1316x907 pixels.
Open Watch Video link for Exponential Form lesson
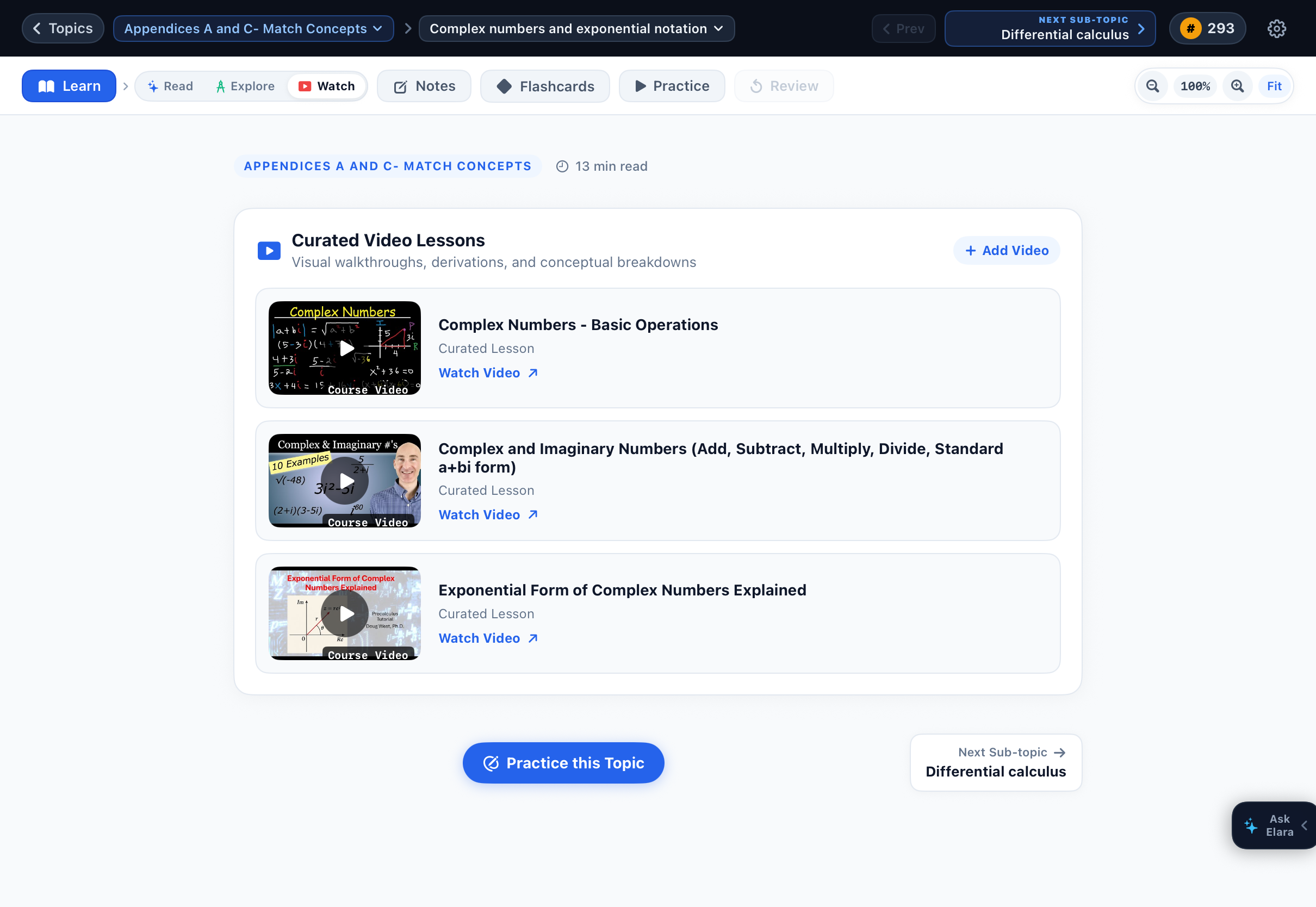(x=488, y=638)
